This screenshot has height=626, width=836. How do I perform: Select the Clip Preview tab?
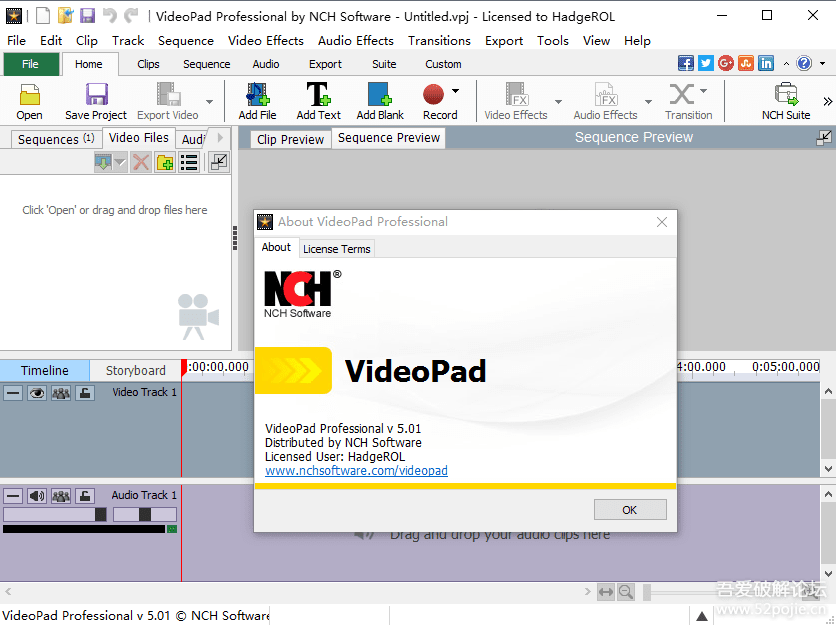click(291, 139)
